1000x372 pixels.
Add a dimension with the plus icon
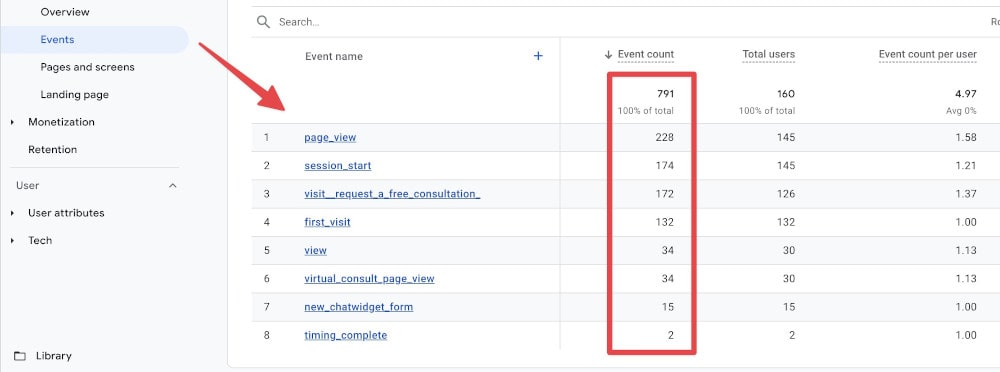tap(538, 56)
